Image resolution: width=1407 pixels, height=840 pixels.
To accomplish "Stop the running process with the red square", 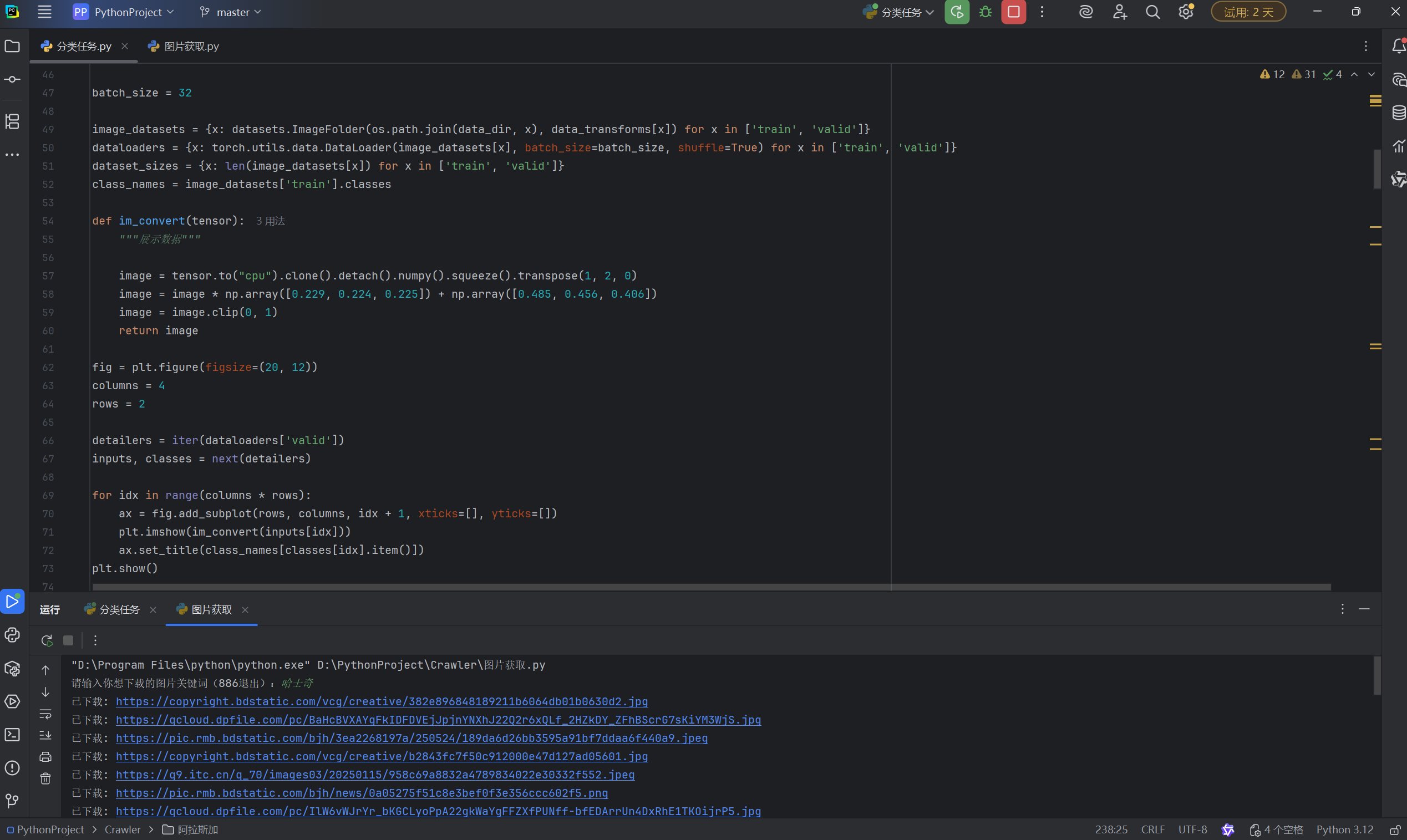I will click(x=1013, y=12).
